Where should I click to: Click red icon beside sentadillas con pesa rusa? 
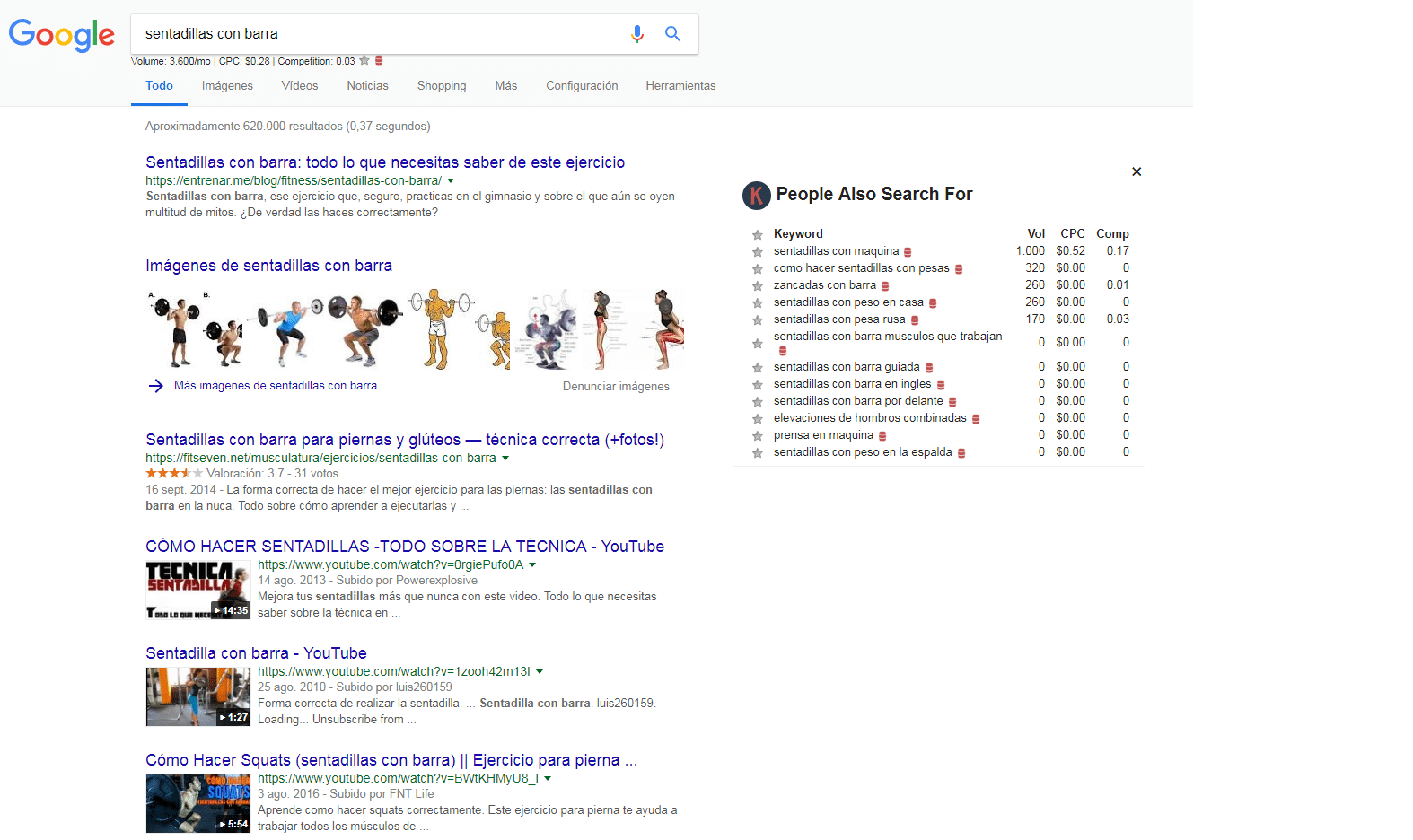point(915,320)
